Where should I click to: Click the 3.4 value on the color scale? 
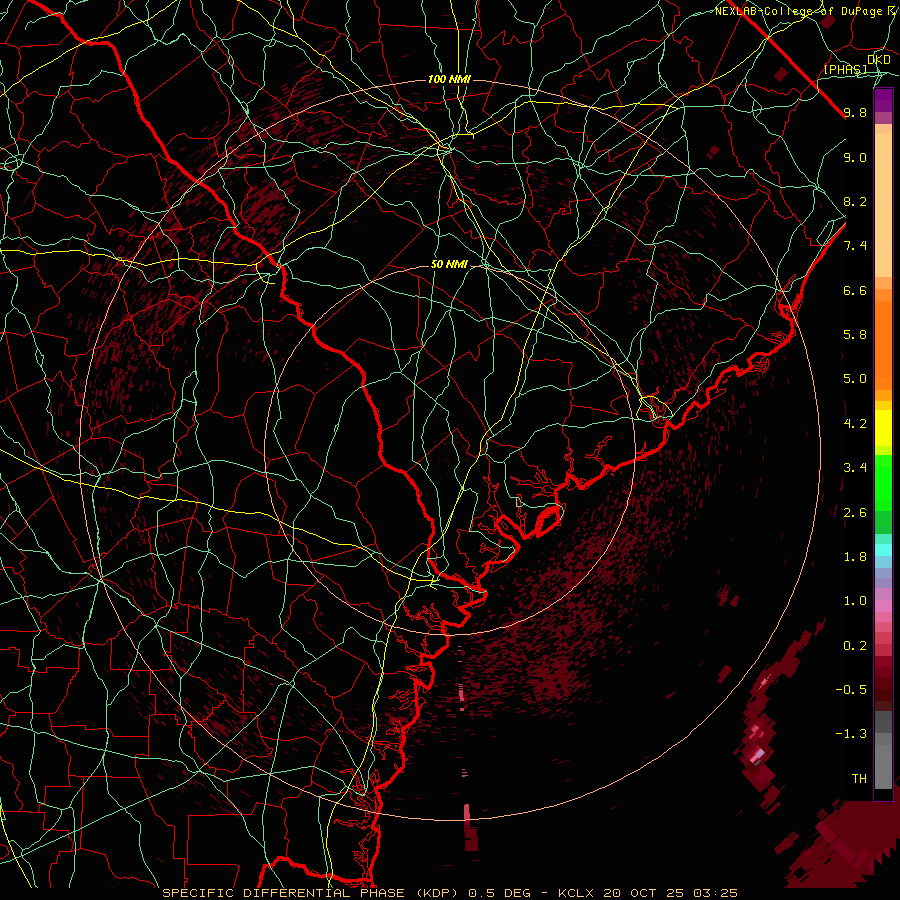[855, 468]
